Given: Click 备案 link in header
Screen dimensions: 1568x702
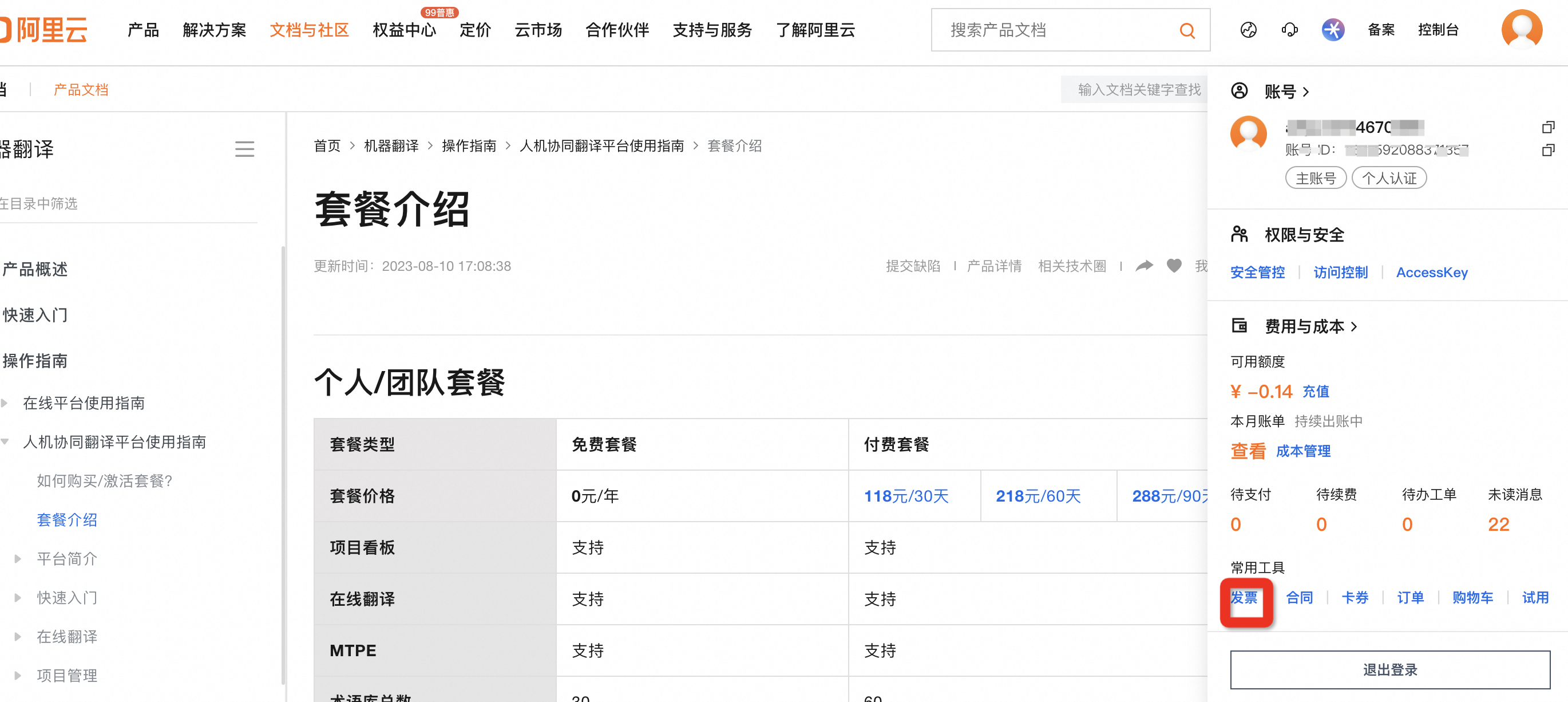Looking at the screenshot, I should 1381,30.
